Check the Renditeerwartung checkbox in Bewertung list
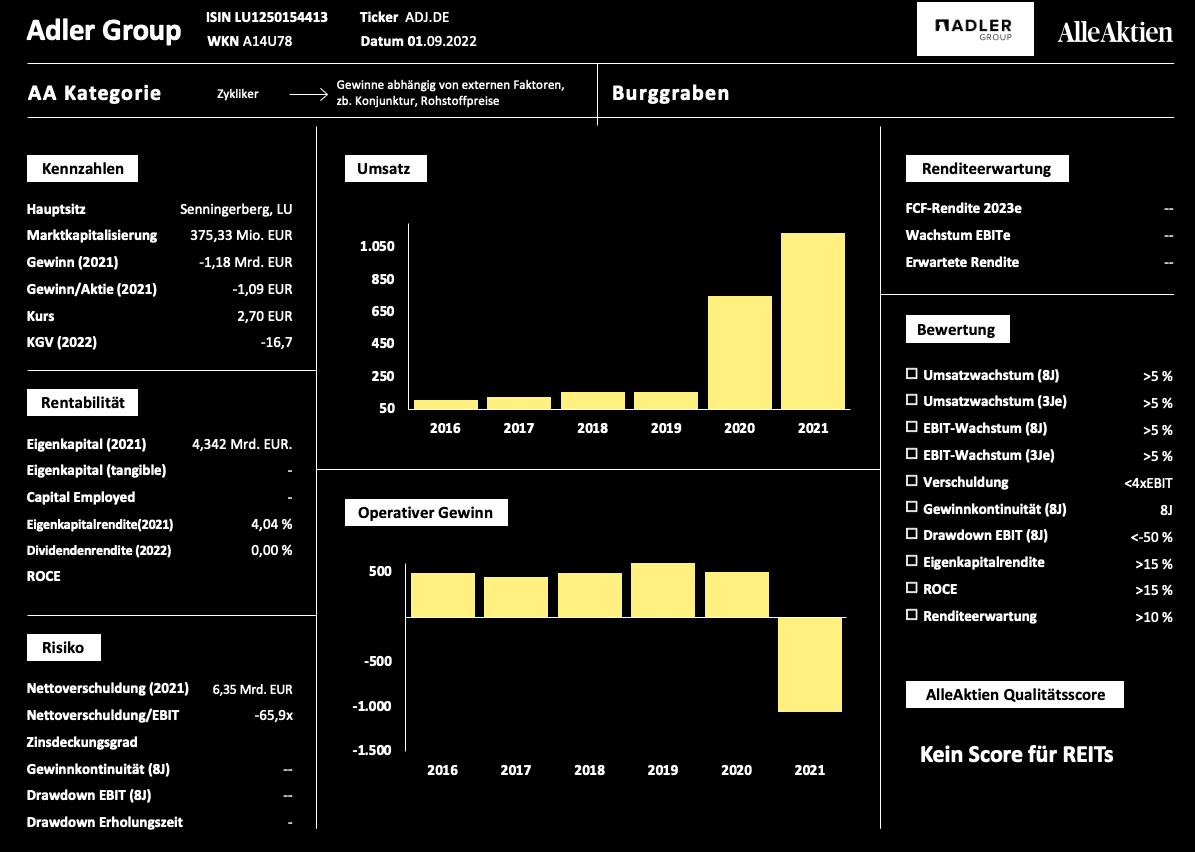Image resolution: width=1195 pixels, height=852 pixels. coord(911,614)
